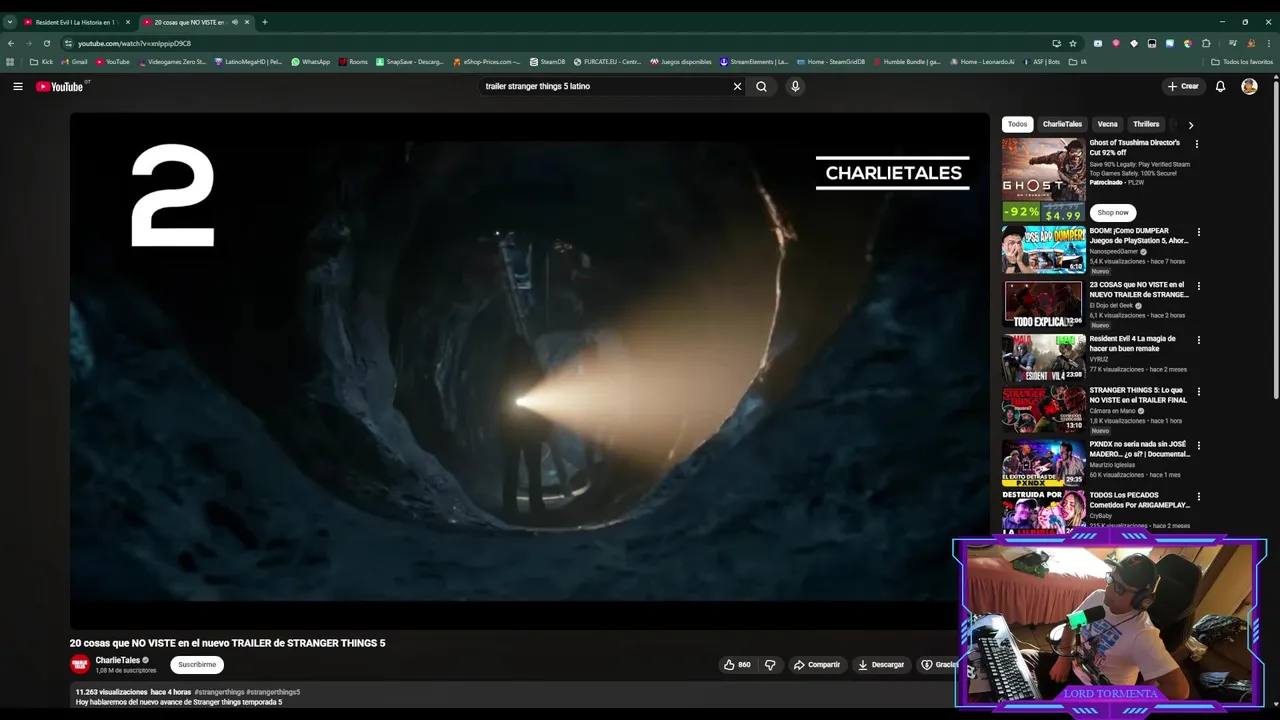Close the 20 cosas que NO VISTE tab
The width and height of the screenshot is (1280, 720).
[x=247, y=22]
